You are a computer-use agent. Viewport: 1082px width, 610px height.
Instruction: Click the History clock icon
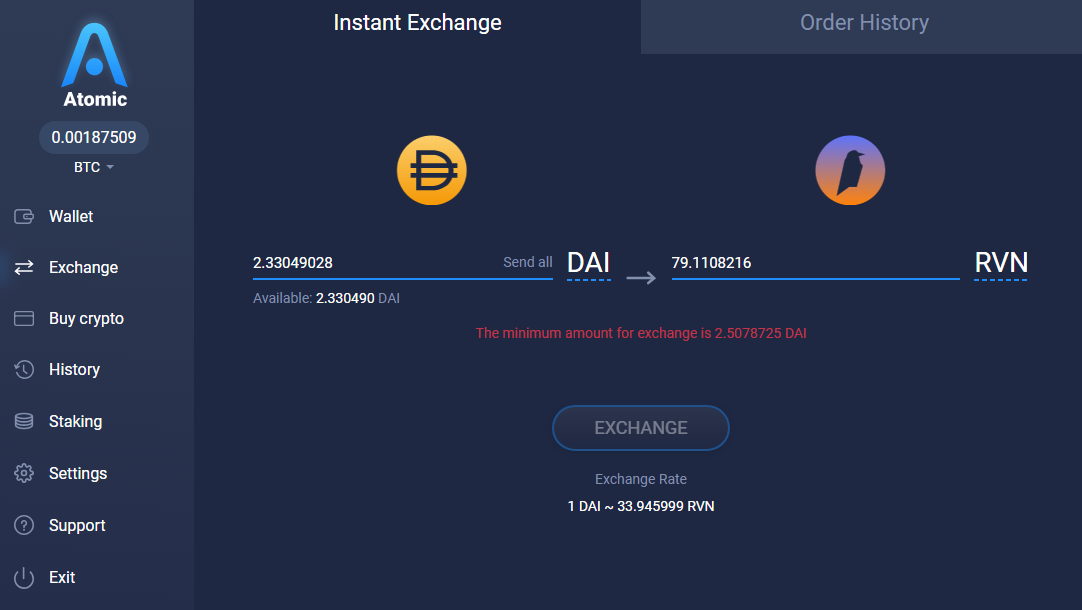[x=24, y=369]
